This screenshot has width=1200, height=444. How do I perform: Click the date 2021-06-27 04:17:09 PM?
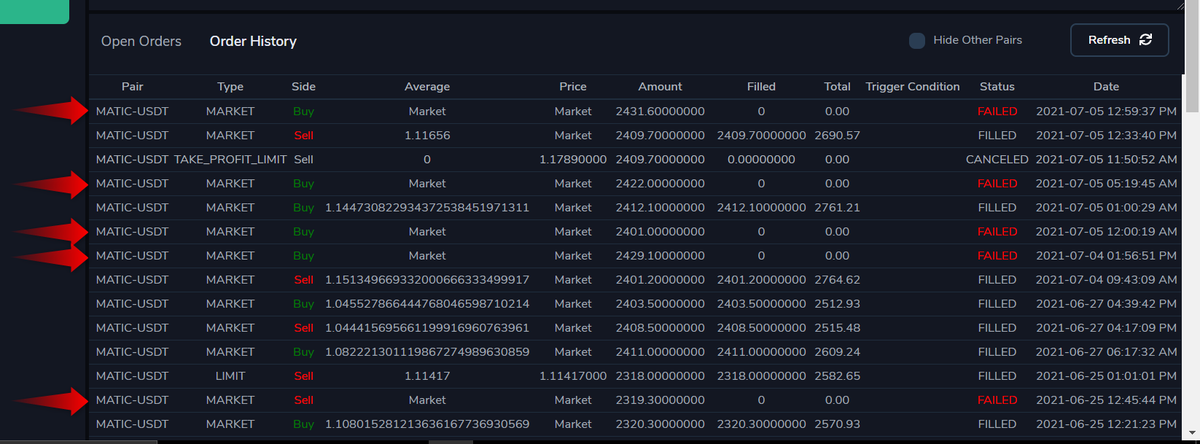pyautogui.click(x=1106, y=327)
